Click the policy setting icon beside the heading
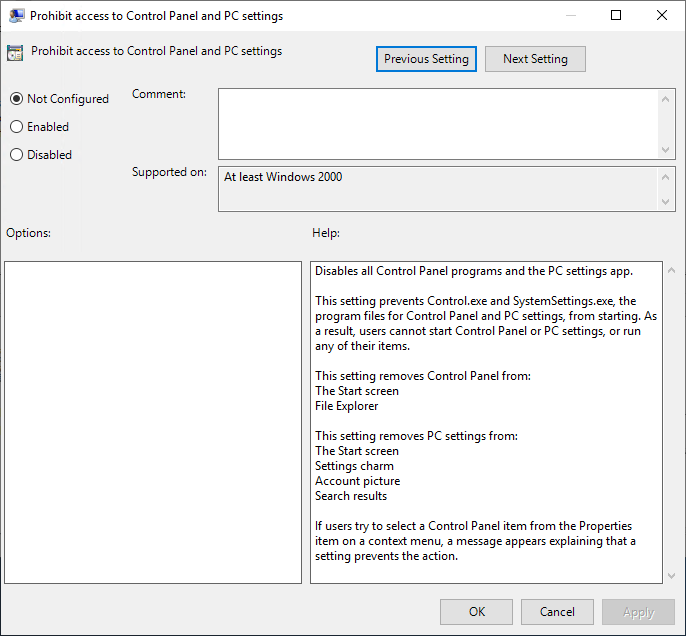The image size is (686, 636). (x=15, y=53)
